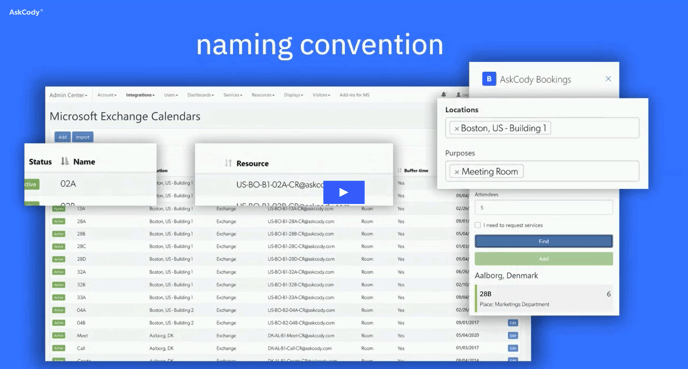Tick the 'I need to request services' checkbox
Screen dimensions: 688x369
(478, 225)
